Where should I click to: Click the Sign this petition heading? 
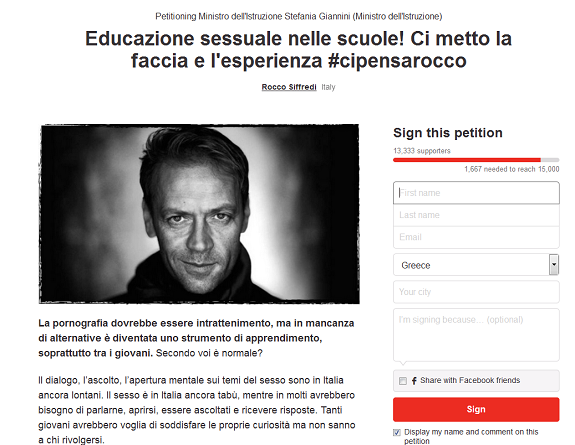click(448, 133)
